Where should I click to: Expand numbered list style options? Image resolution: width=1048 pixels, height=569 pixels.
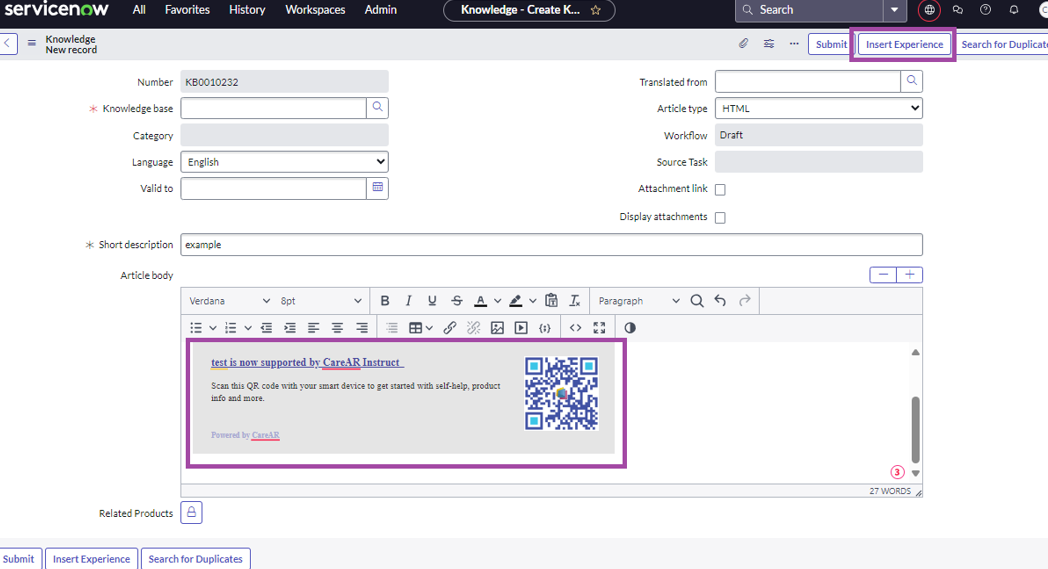pyautogui.click(x=248, y=328)
